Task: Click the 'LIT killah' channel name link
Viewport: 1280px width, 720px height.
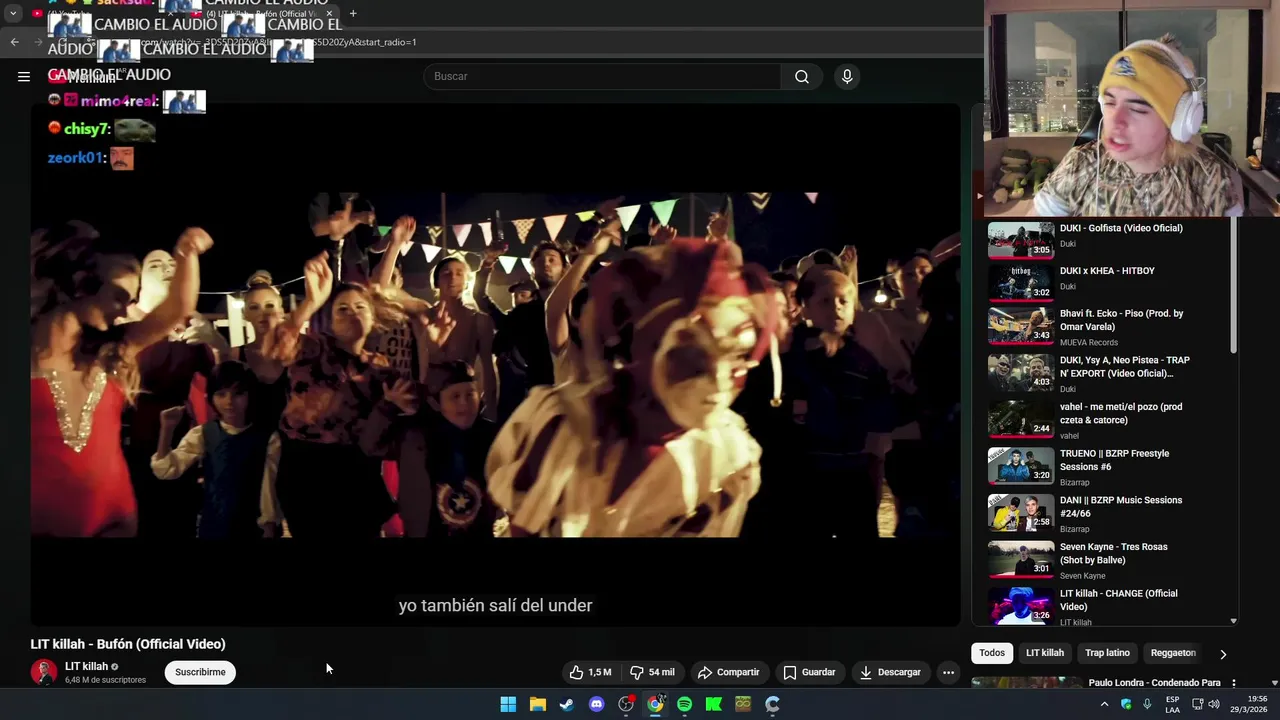Action: pyautogui.click(x=86, y=666)
